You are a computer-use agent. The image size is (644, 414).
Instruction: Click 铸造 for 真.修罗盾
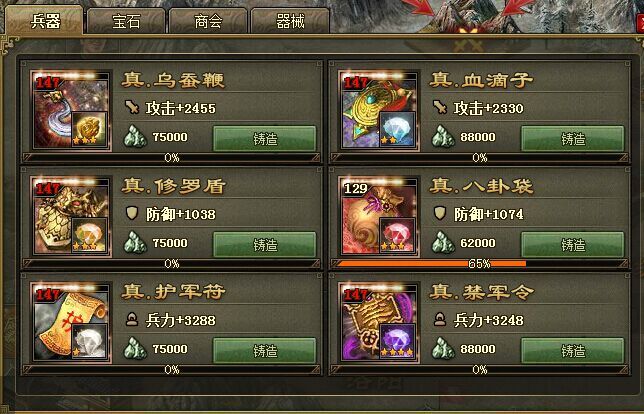pos(264,245)
